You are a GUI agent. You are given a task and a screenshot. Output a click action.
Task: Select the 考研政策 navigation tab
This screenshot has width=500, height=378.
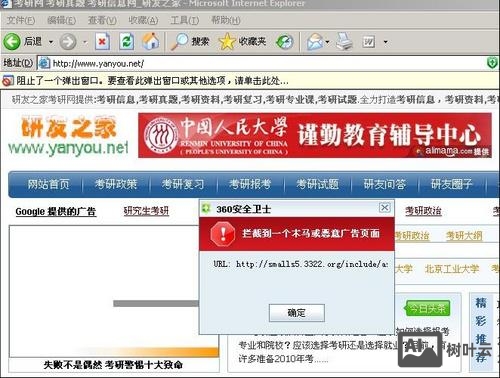click(116, 184)
